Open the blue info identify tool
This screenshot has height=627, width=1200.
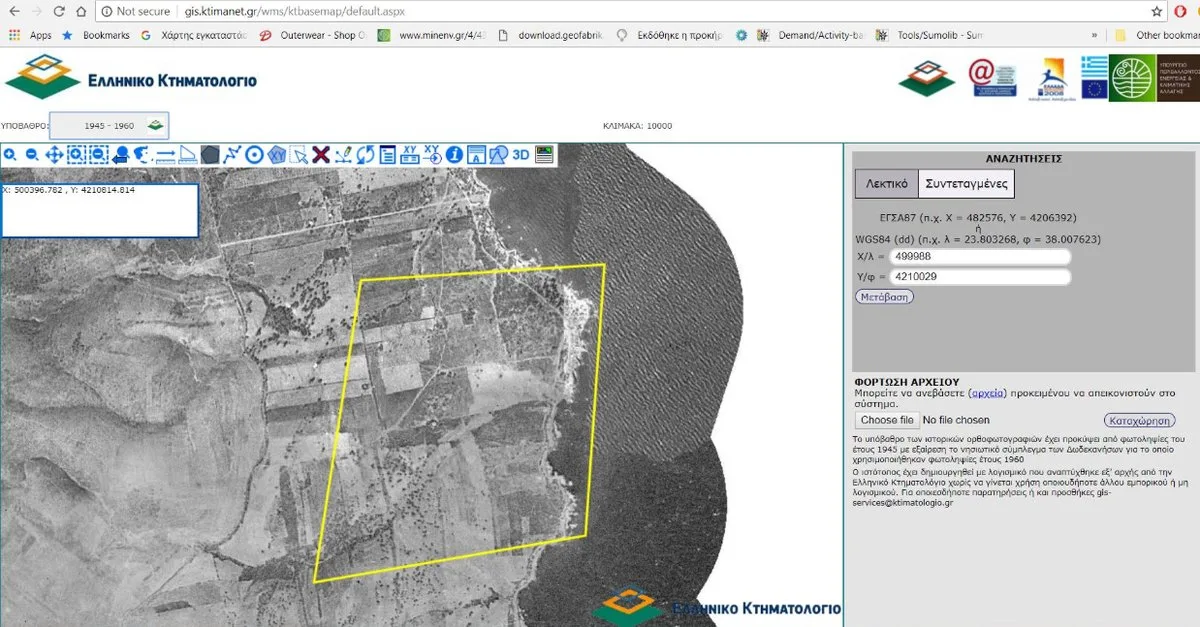pyautogui.click(x=455, y=154)
